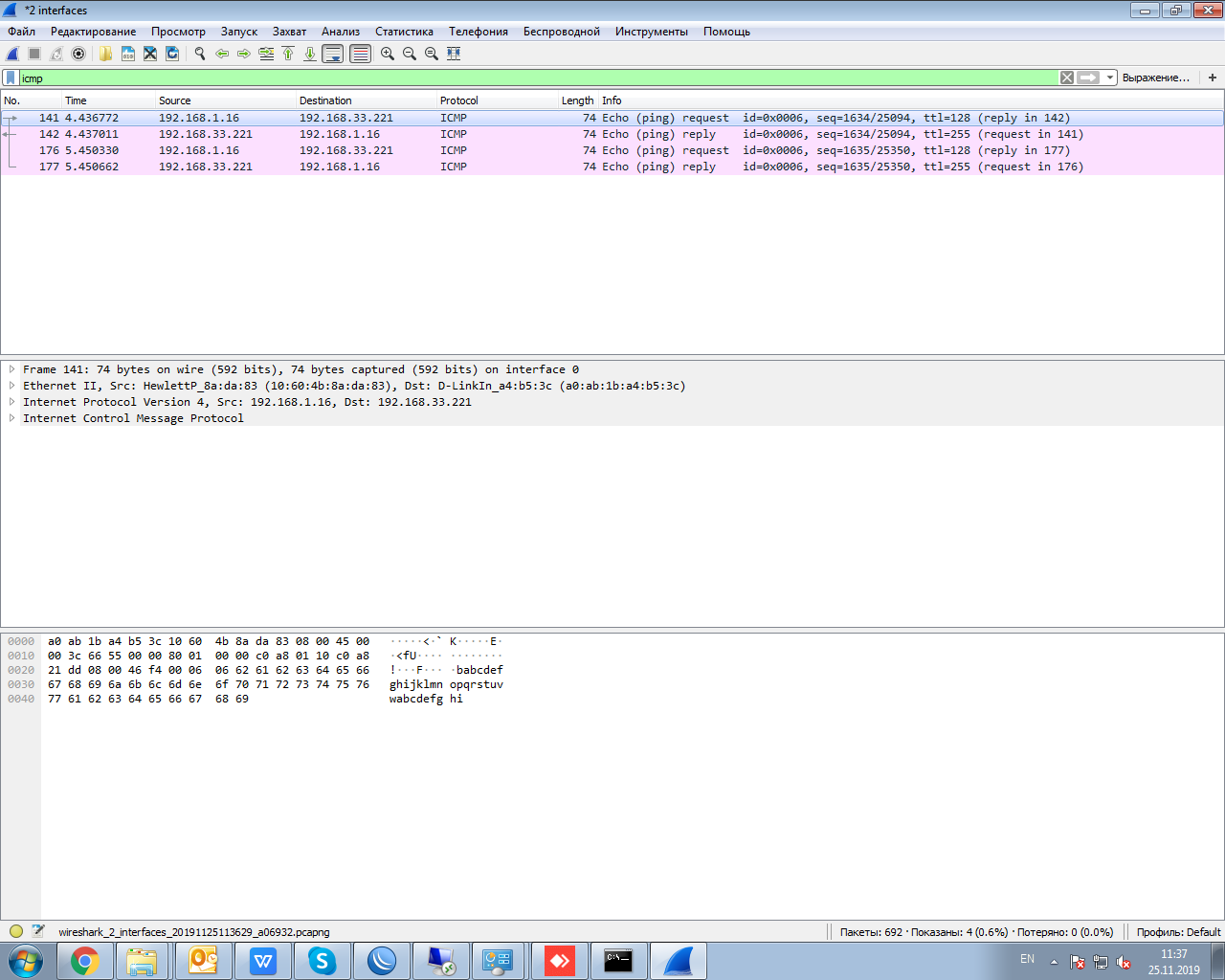Screen dimensions: 1225x980
Task: Open the display filter history dropdown
Action: click(1110, 78)
